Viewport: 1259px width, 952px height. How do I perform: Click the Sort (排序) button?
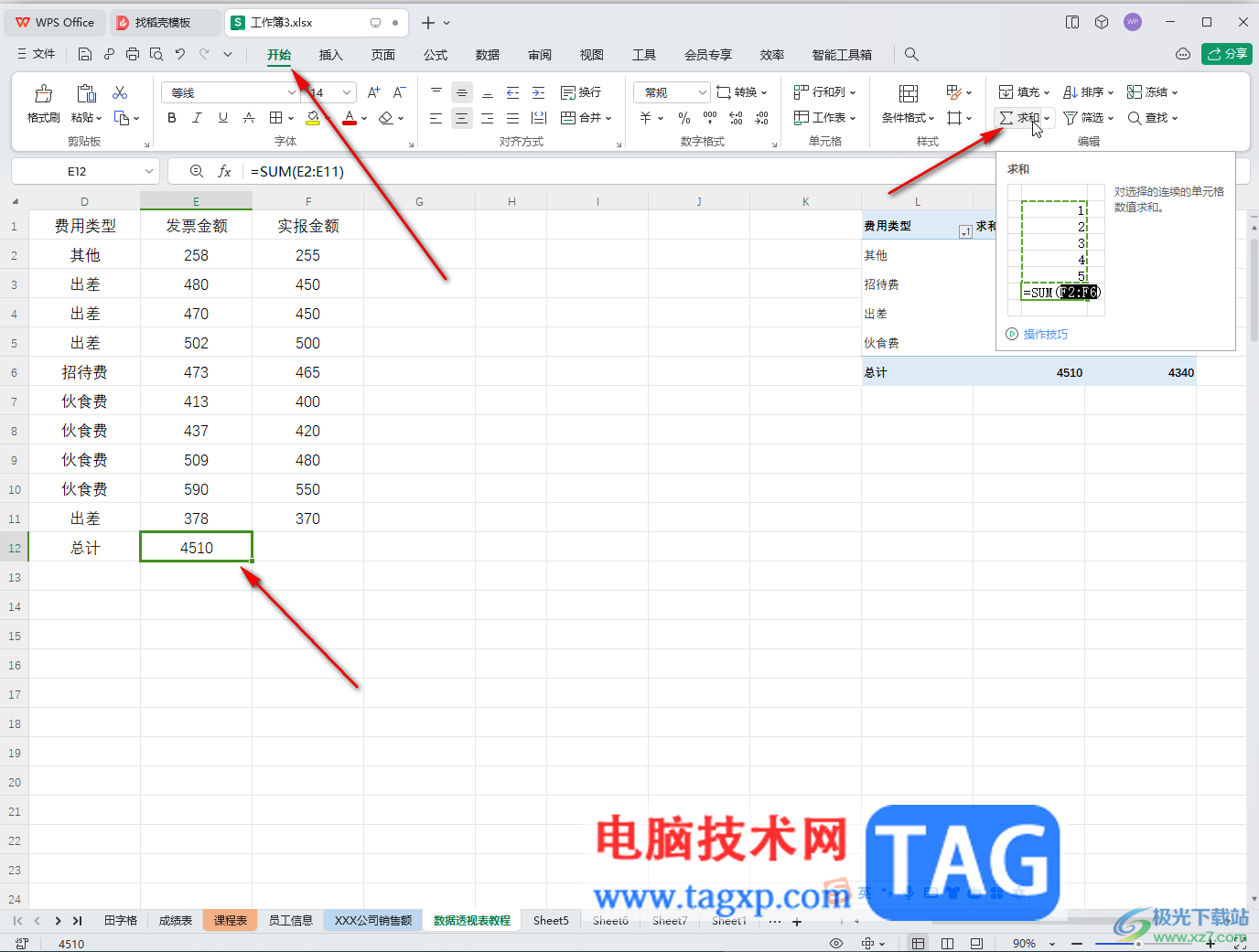coord(1088,92)
